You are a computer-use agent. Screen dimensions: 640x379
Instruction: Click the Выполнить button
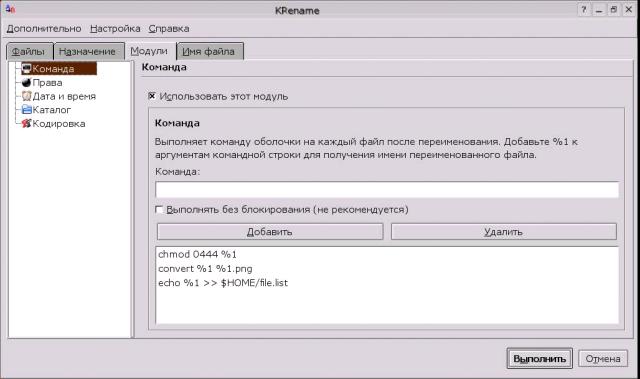click(x=540, y=359)
